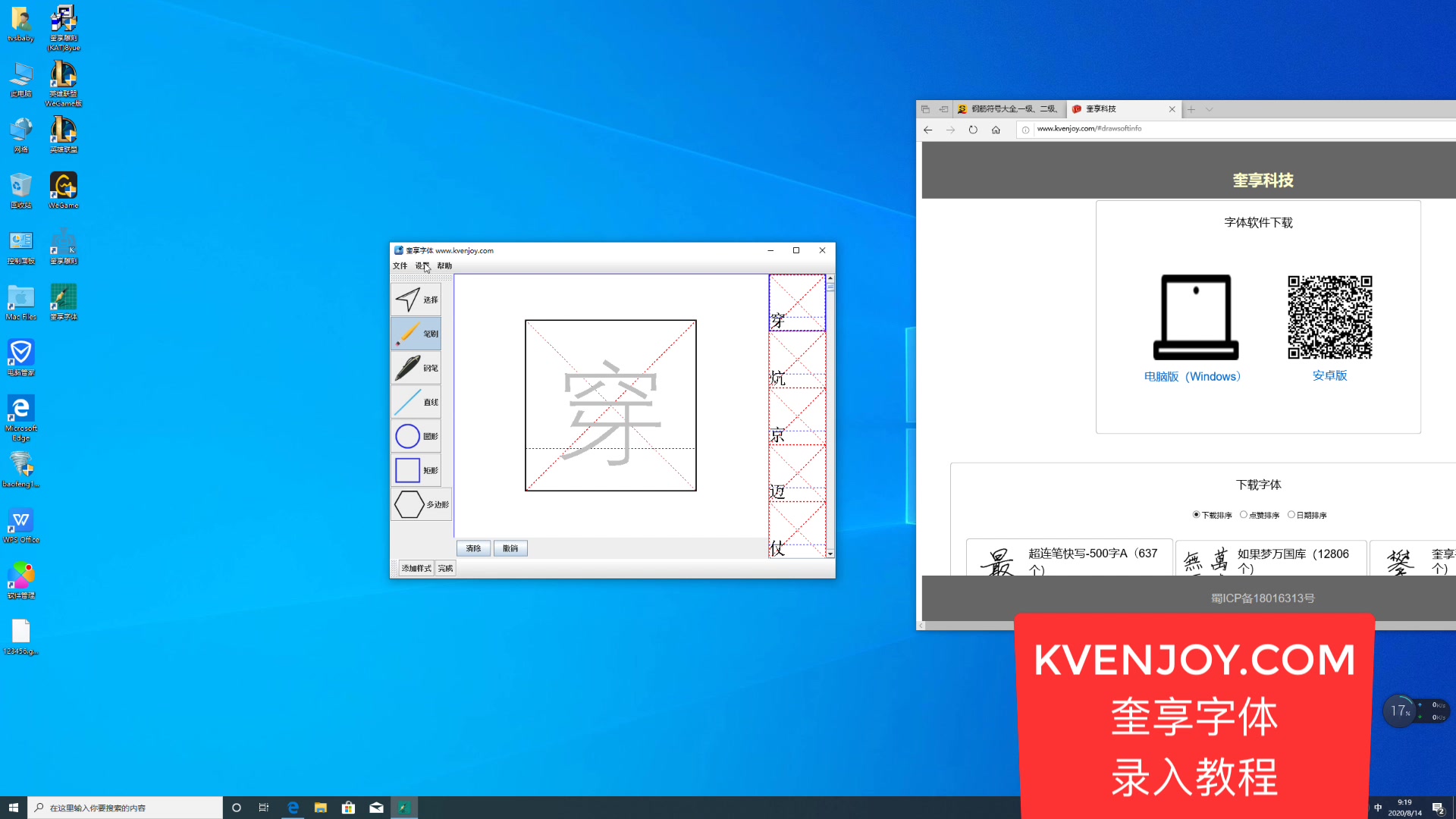Open Mail app from taskbar
This screenshot has width=1456, height=819.
coord(376,808)
